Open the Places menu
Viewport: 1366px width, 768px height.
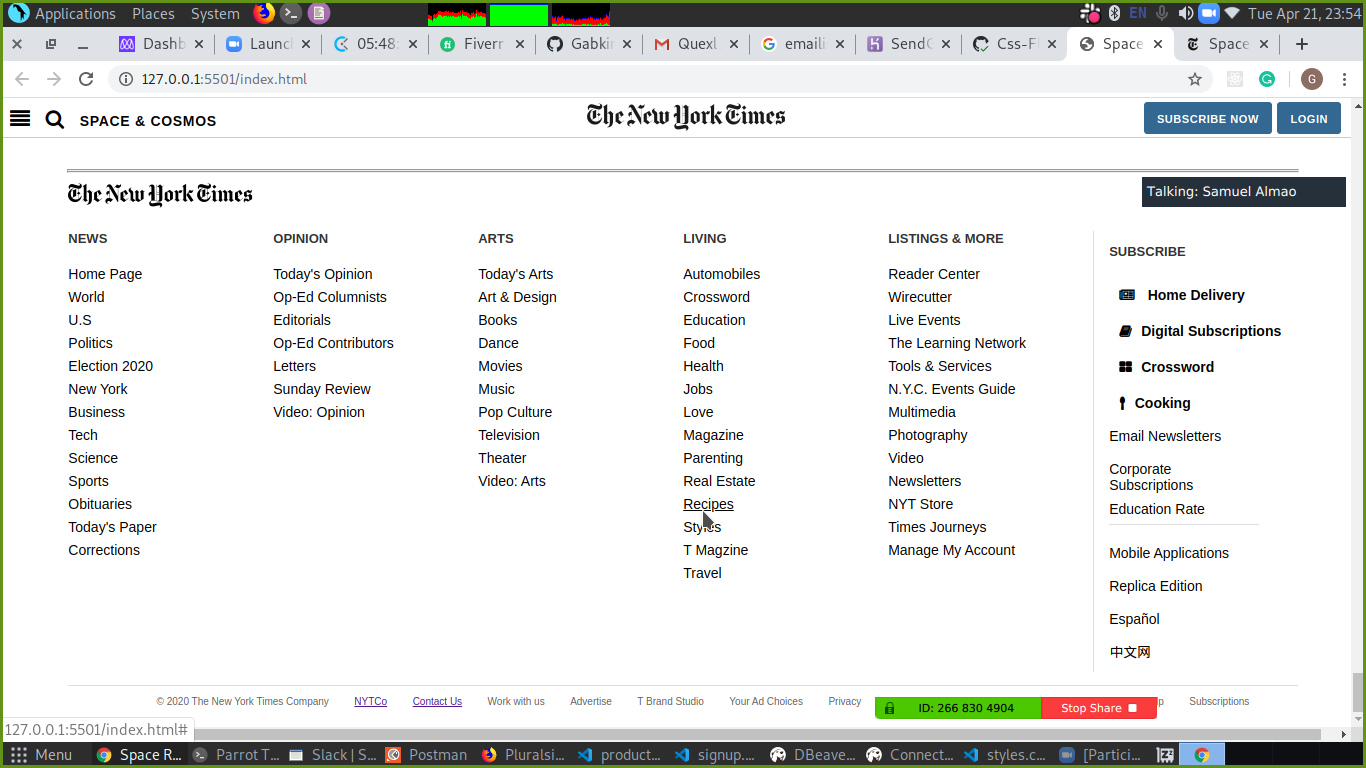coord(153,13)
